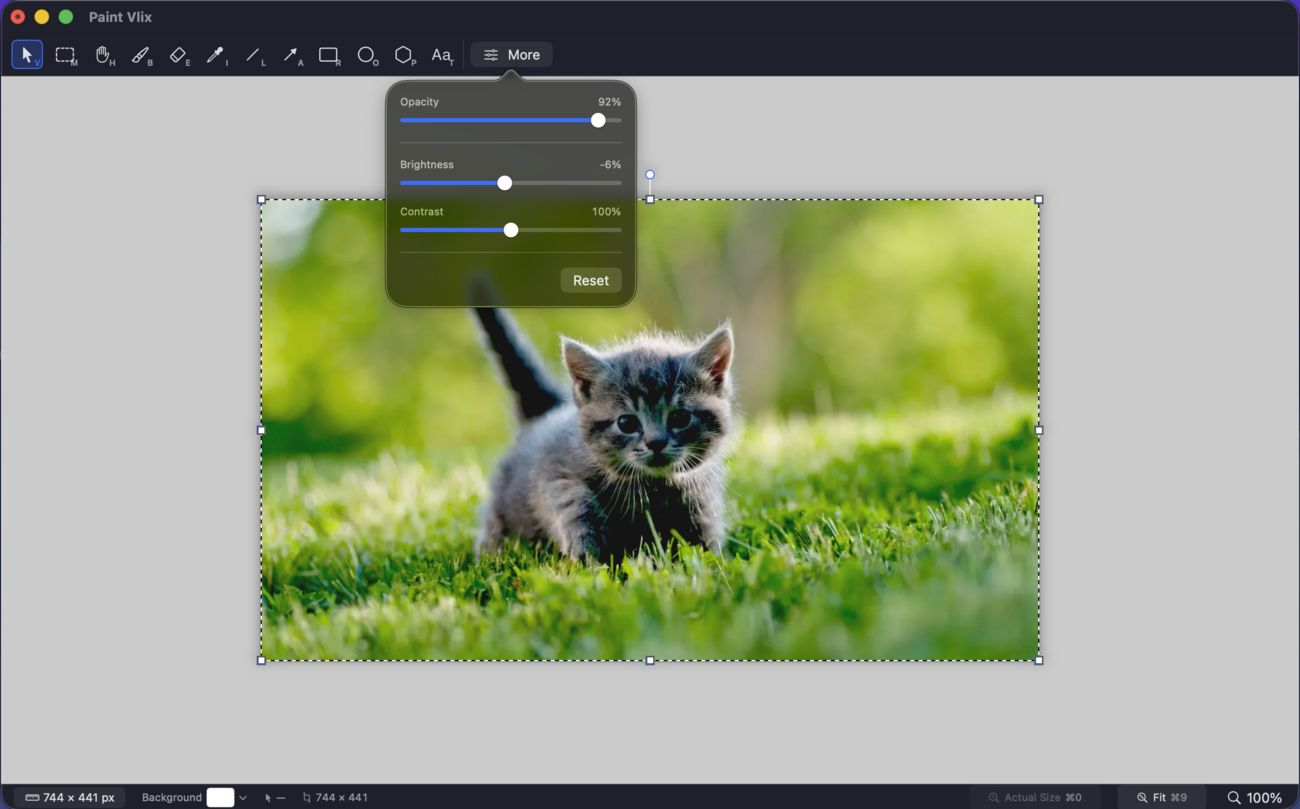
Task: Click the Opacity slider handle
Action: tap(598, 120)
